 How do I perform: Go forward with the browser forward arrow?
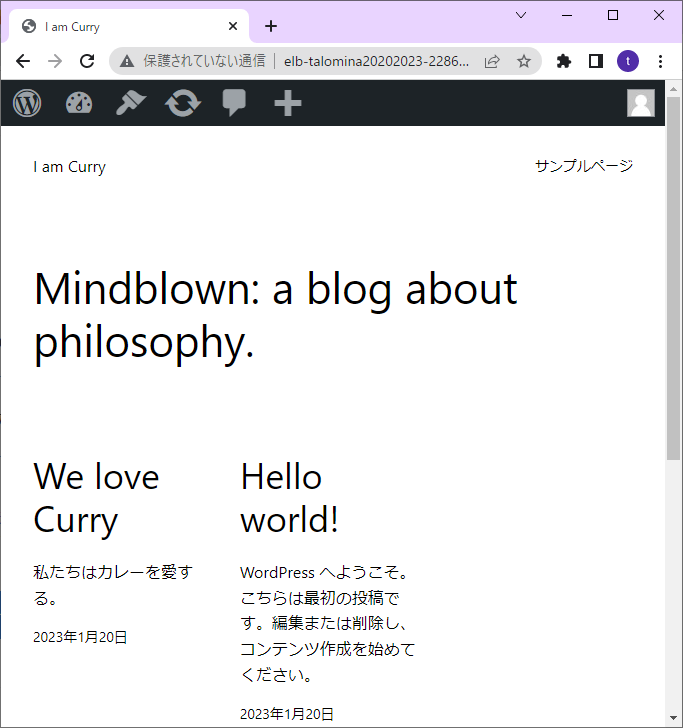coord(55,61)
